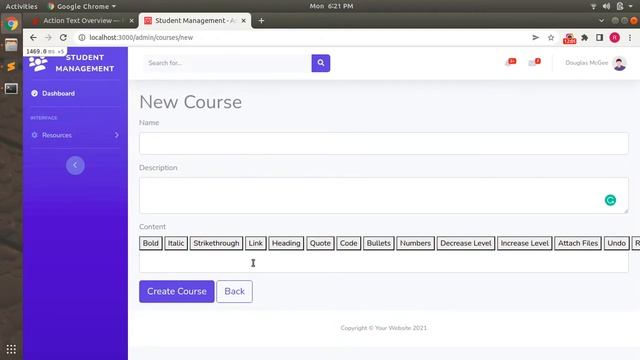This screenshot has width=640, height=360.
Task: Open the Dashboard sidebar link
Action: click(58, 93)
